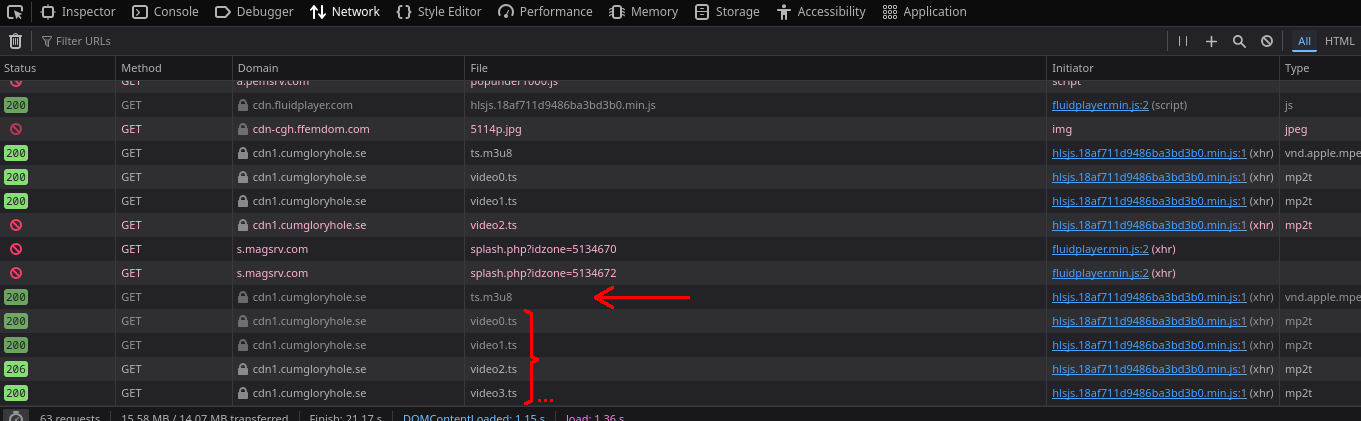Click the lock icon beside cdn-cgh.ffemdom.com

coord(243,129)
